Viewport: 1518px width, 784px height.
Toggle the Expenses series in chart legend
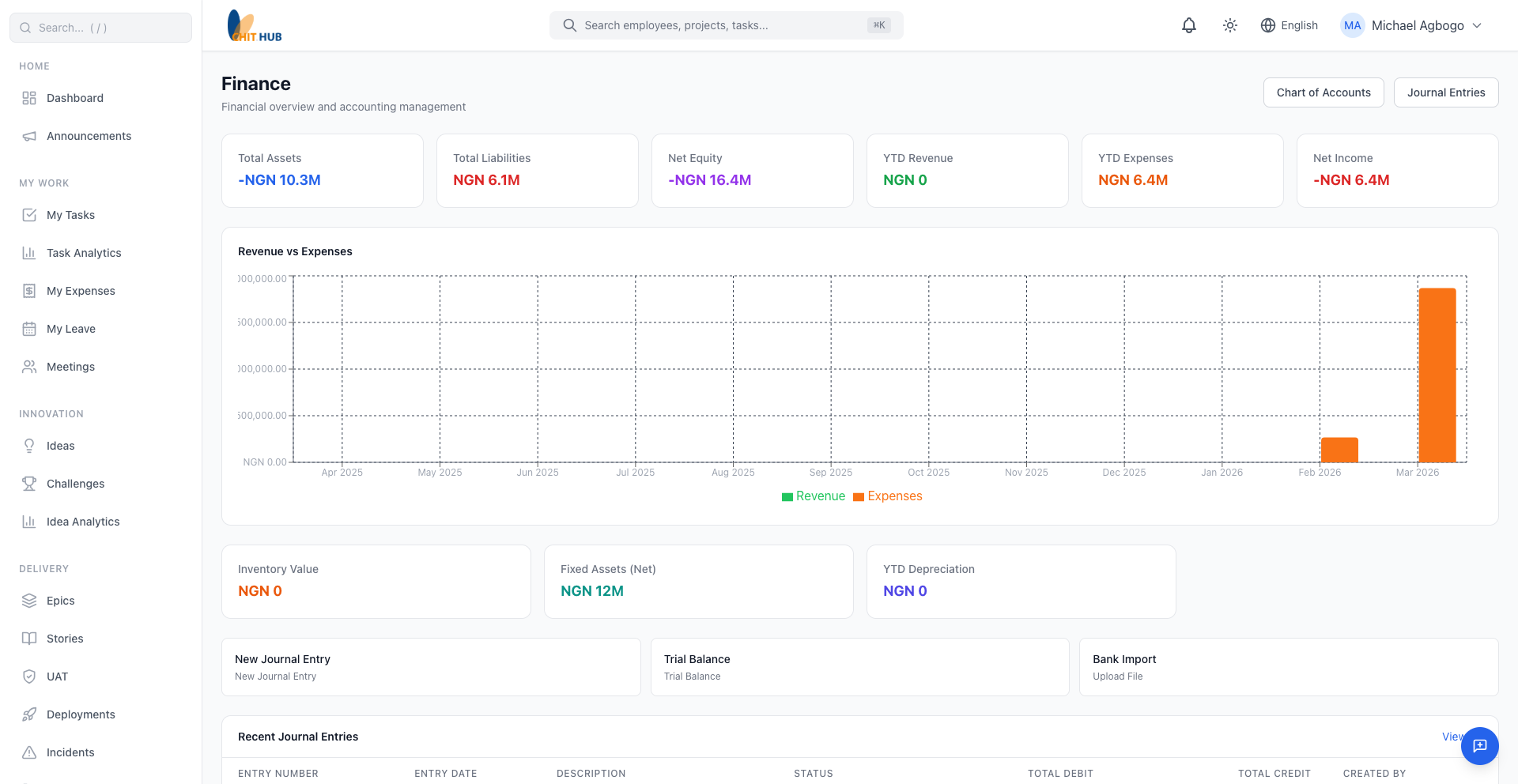point(887,496)
